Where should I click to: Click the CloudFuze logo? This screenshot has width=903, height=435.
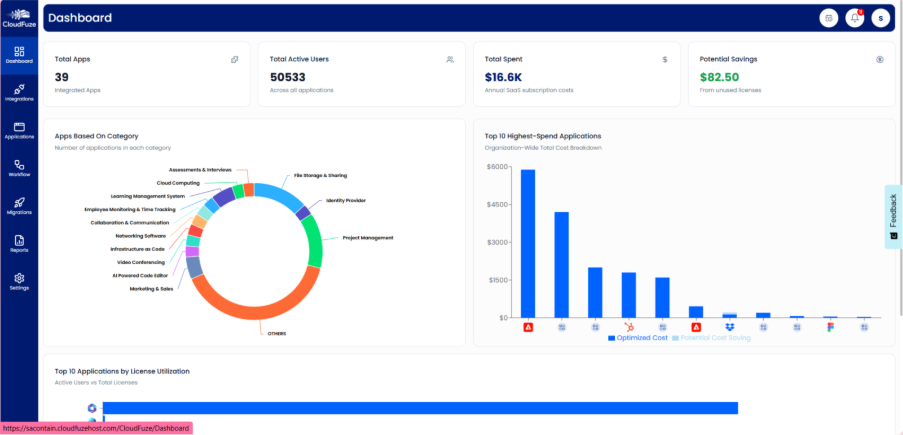click(19, 15)
